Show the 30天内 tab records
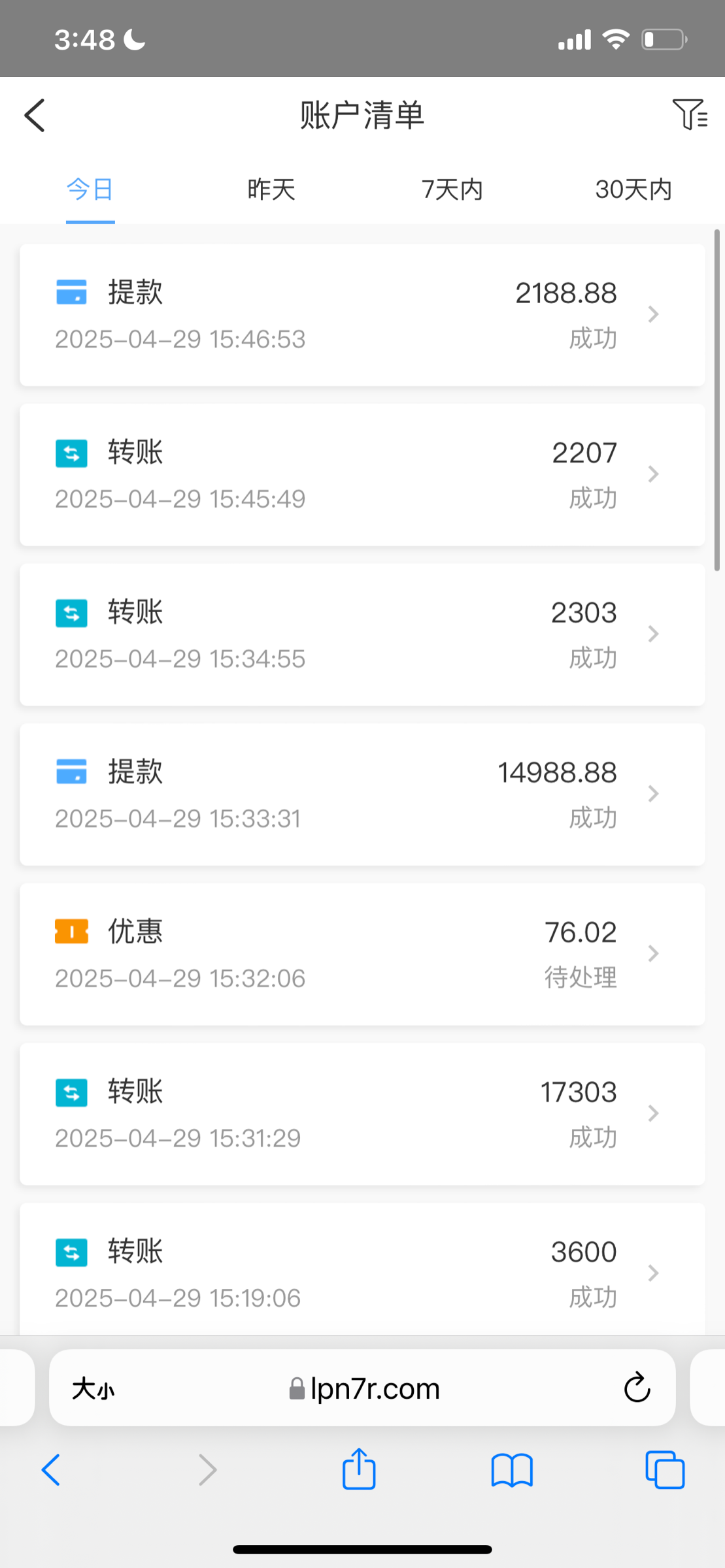Image resolution: width=725 pixels, height=1568 pixels. [633, 189]
